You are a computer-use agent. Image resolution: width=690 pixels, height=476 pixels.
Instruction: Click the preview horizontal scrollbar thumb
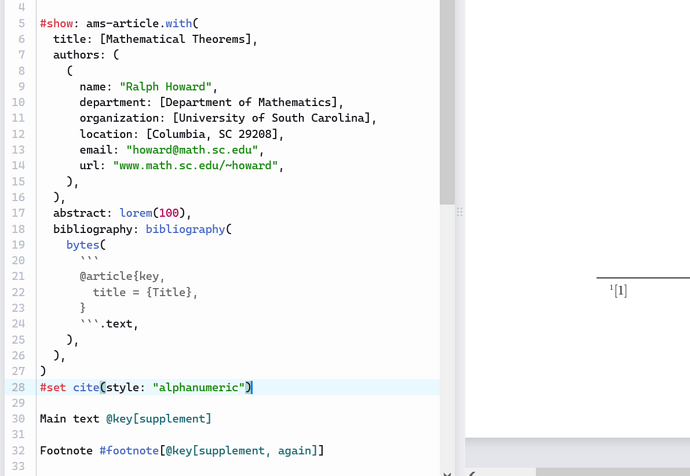pos(600,471)
